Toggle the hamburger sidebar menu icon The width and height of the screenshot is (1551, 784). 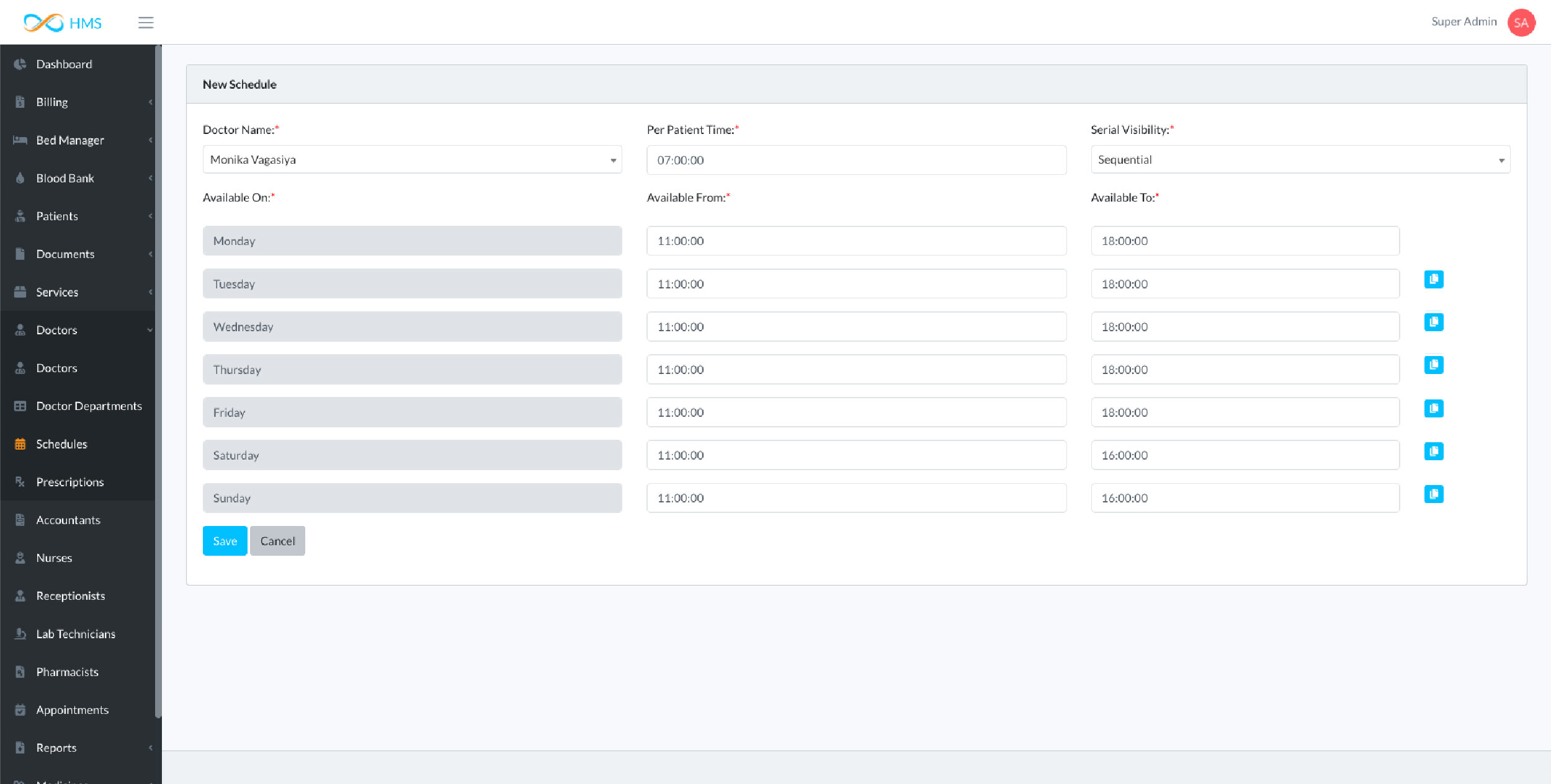(146, 23)
